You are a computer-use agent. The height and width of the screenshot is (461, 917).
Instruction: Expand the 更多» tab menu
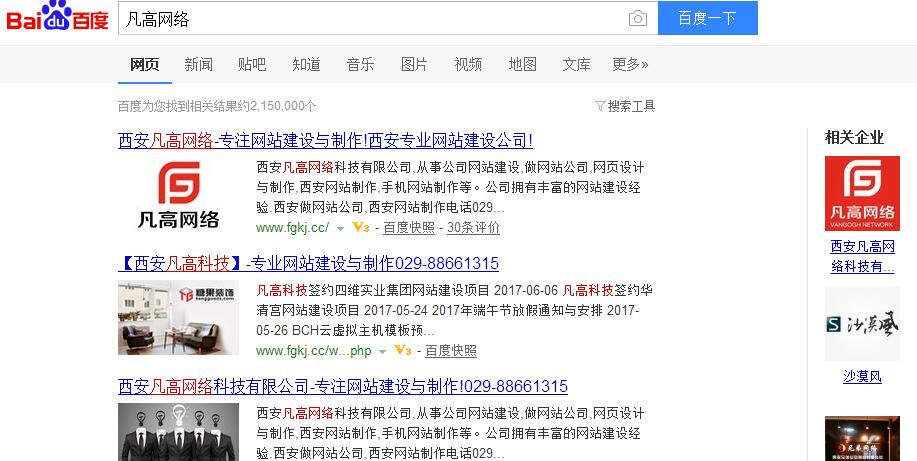tap(630, 65)
